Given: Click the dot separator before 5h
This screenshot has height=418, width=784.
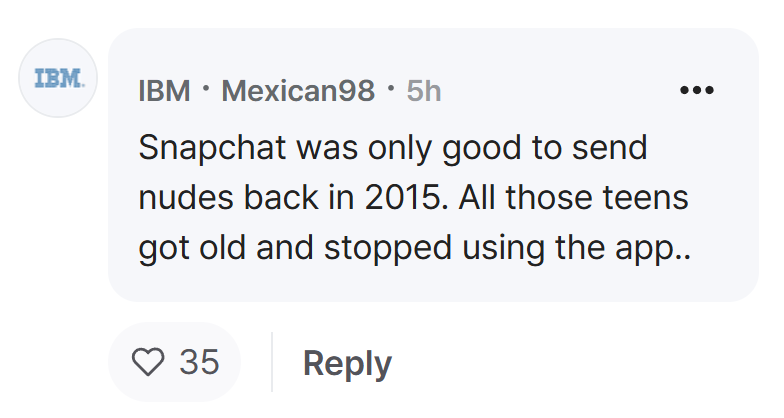Looking at the screenshot, I should pos(390,88).
